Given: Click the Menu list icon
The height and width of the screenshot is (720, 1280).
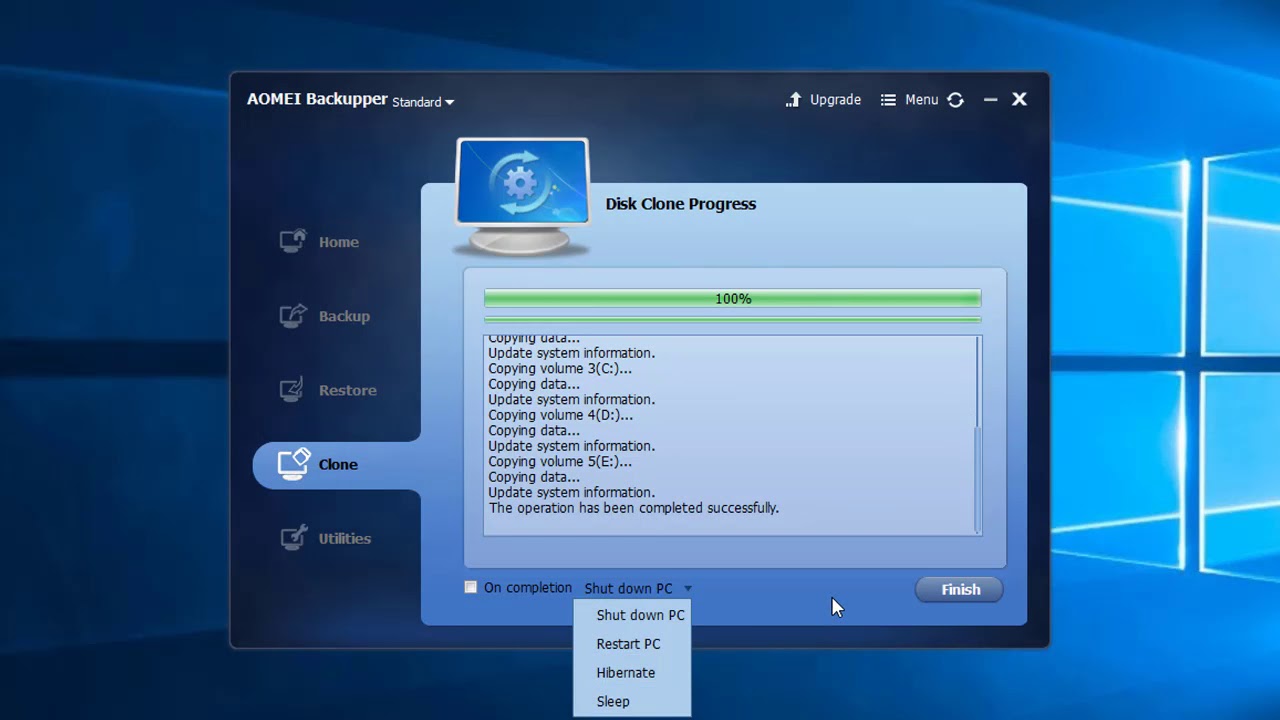Looking at the screenshot, I should coord(888,100).
